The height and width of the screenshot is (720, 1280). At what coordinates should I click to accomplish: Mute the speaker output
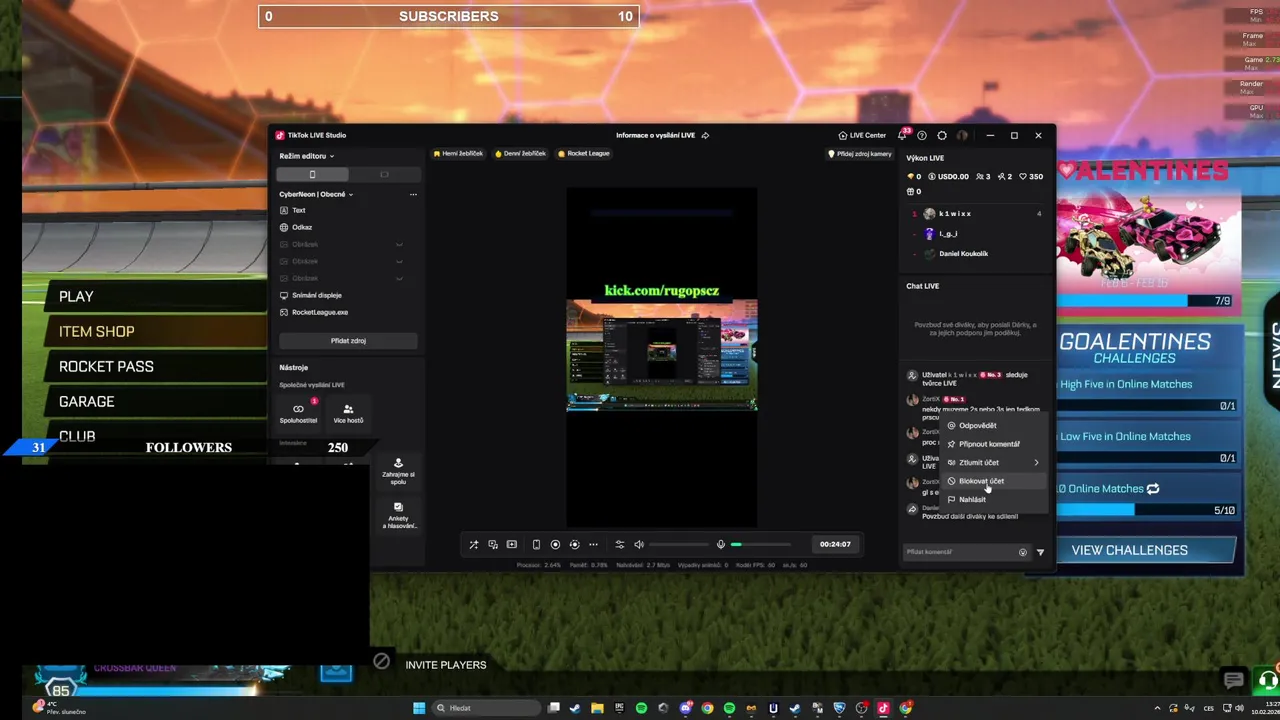coord(639,544)
